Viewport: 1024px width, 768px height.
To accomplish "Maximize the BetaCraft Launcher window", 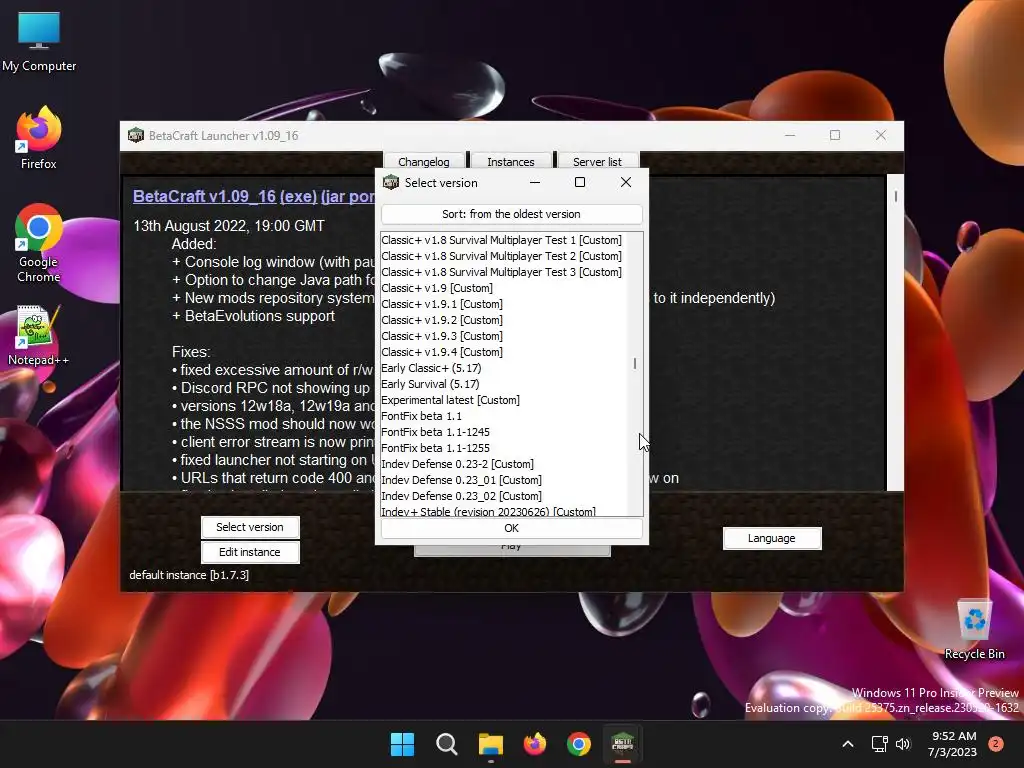I will (835, 135).
